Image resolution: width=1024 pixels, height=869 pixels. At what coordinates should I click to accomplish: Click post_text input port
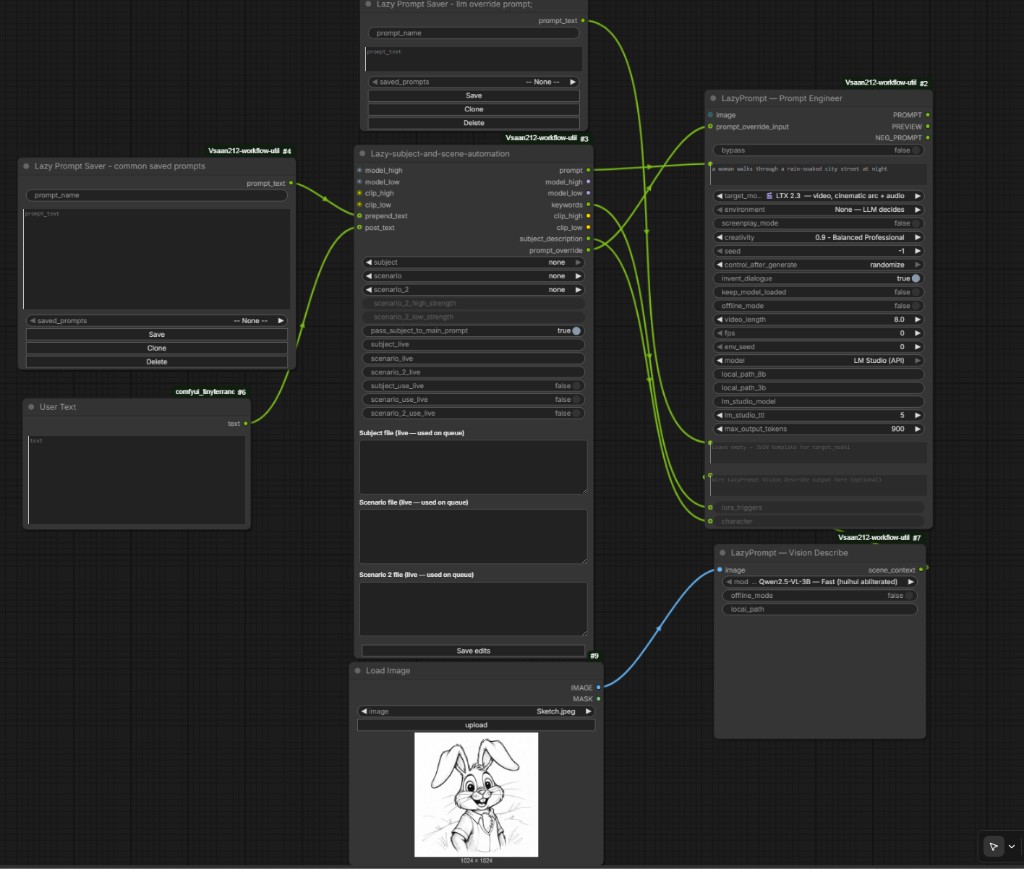click(x=359, y=227)
